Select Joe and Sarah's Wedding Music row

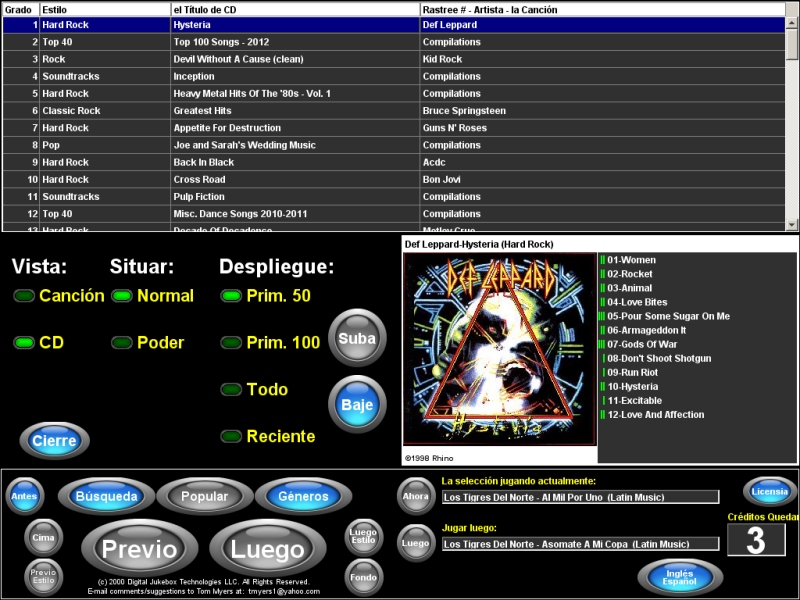(394, 145)
